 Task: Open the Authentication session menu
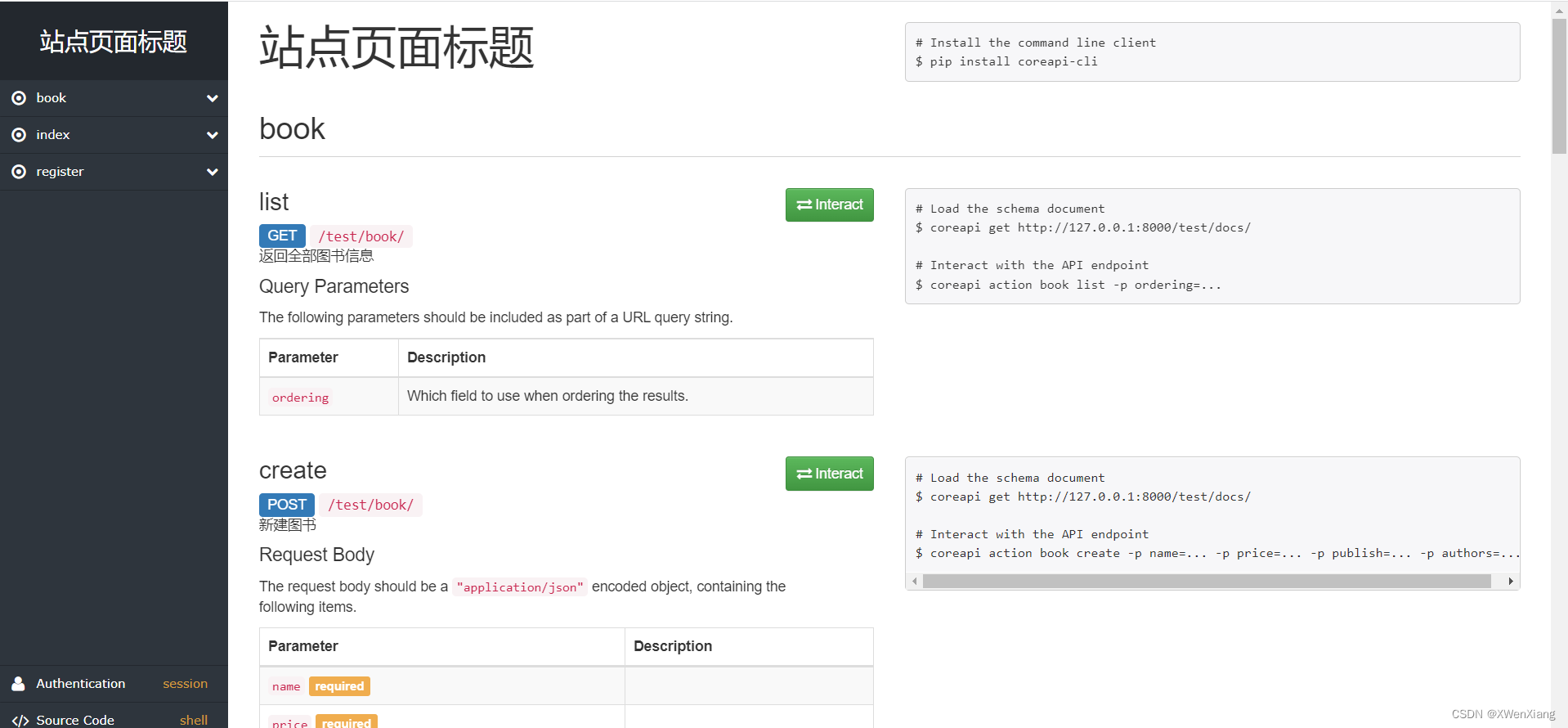[x=114, y=684]
